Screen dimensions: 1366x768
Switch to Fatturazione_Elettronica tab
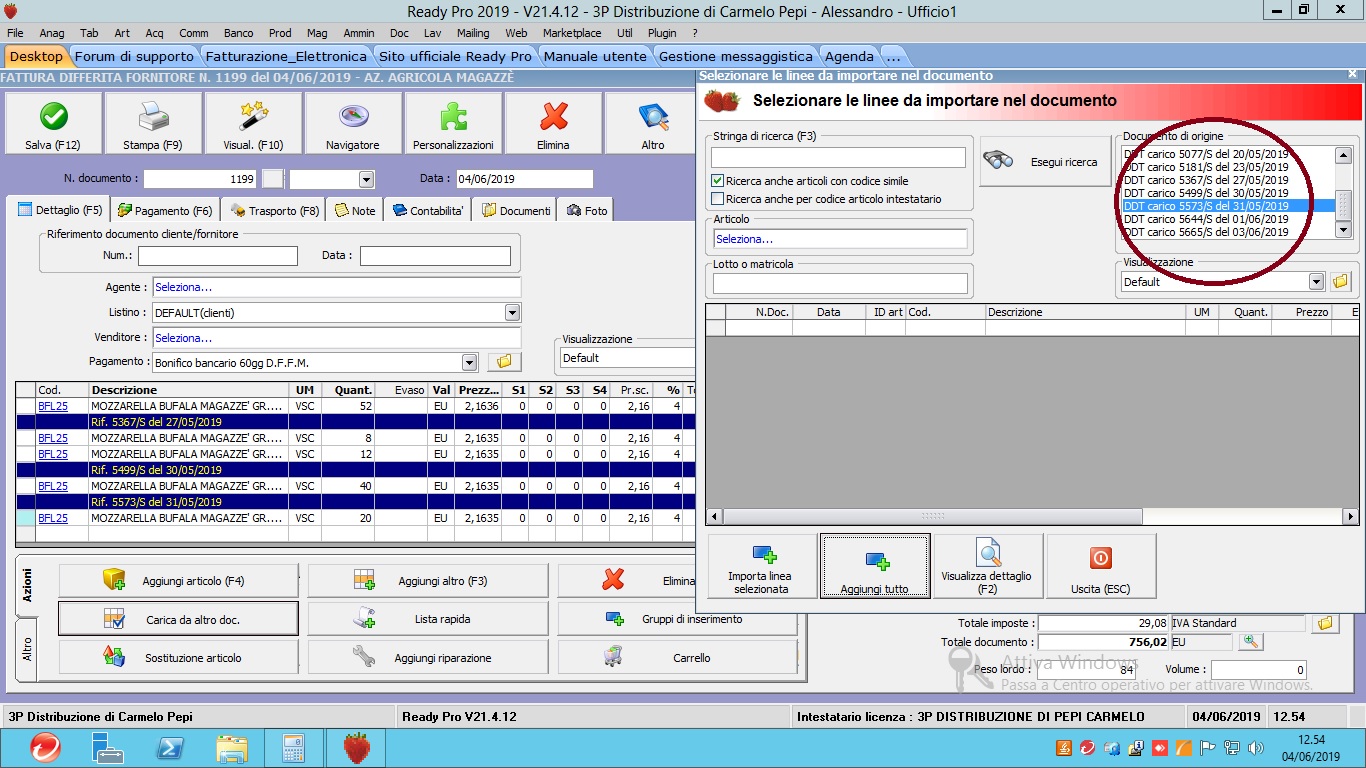[x=286, y=56]
